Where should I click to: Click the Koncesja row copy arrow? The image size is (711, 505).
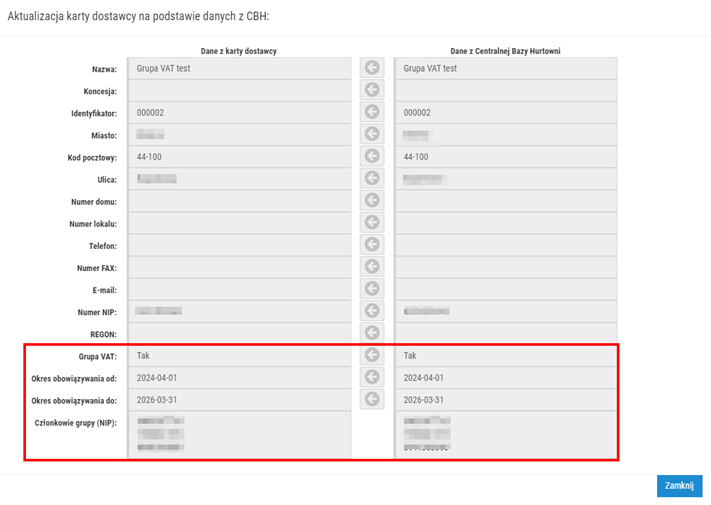point(372,90)
